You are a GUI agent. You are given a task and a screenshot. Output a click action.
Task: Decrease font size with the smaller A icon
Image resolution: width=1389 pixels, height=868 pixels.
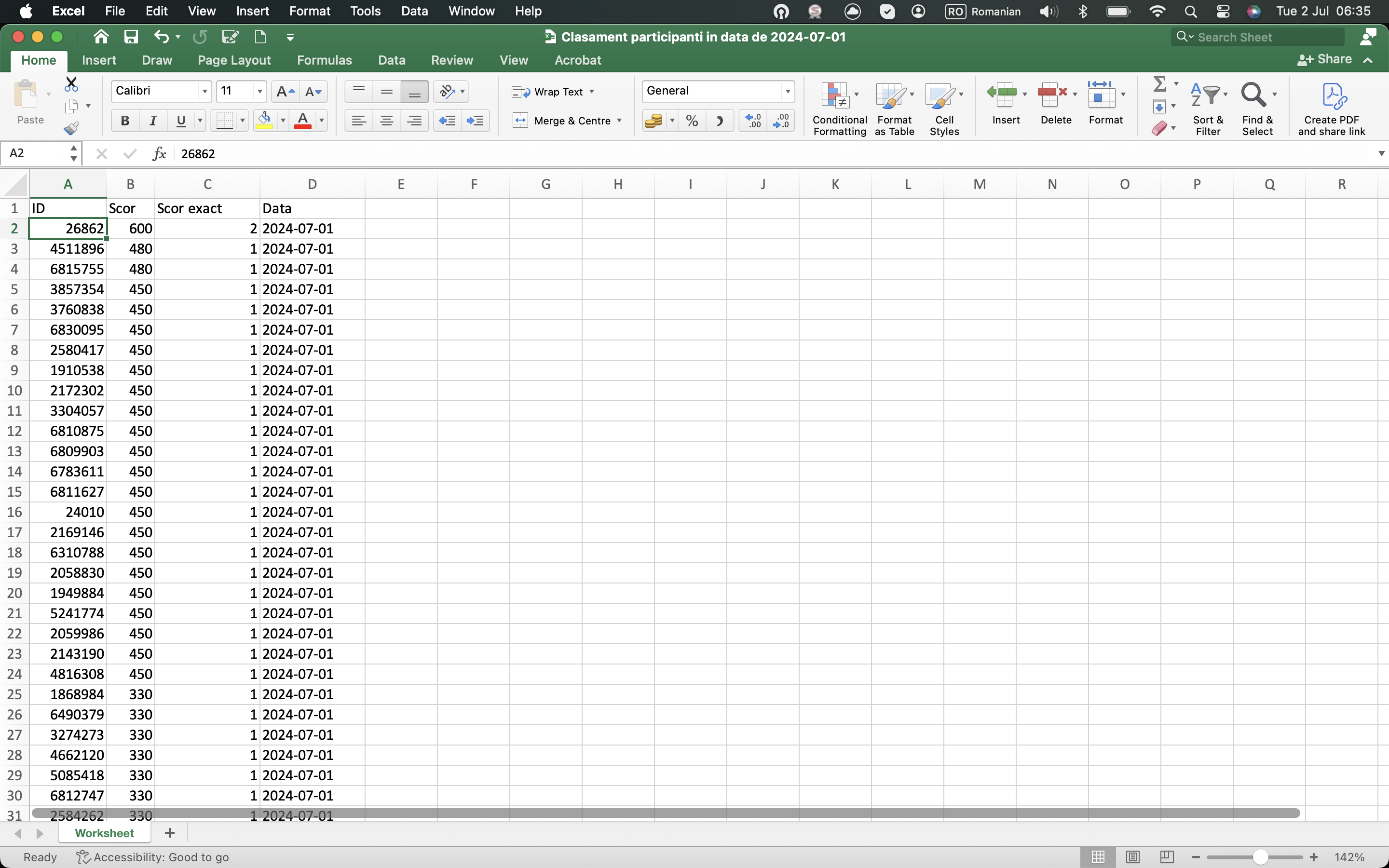(313, 91)
